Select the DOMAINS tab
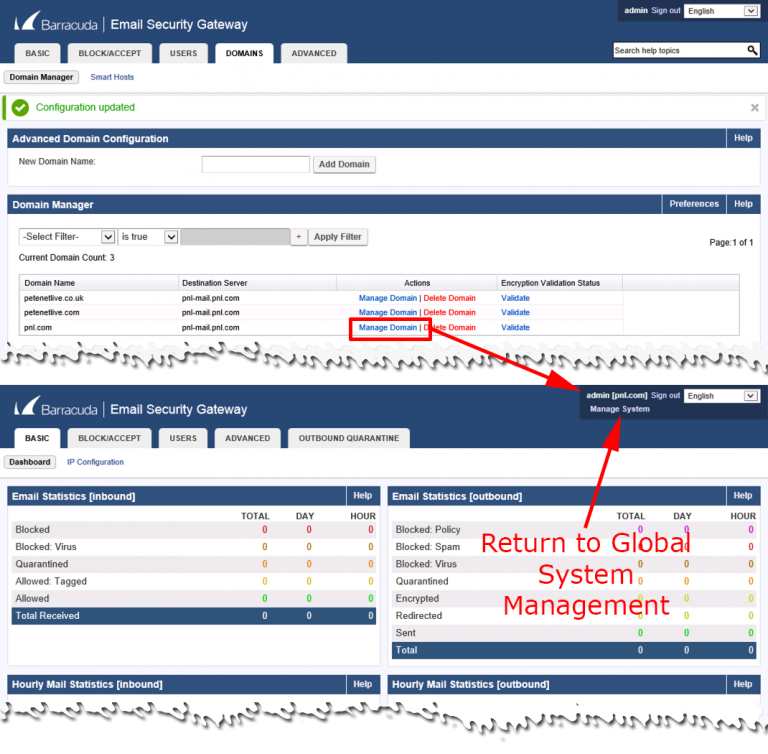768x754 pixels. 244,53
